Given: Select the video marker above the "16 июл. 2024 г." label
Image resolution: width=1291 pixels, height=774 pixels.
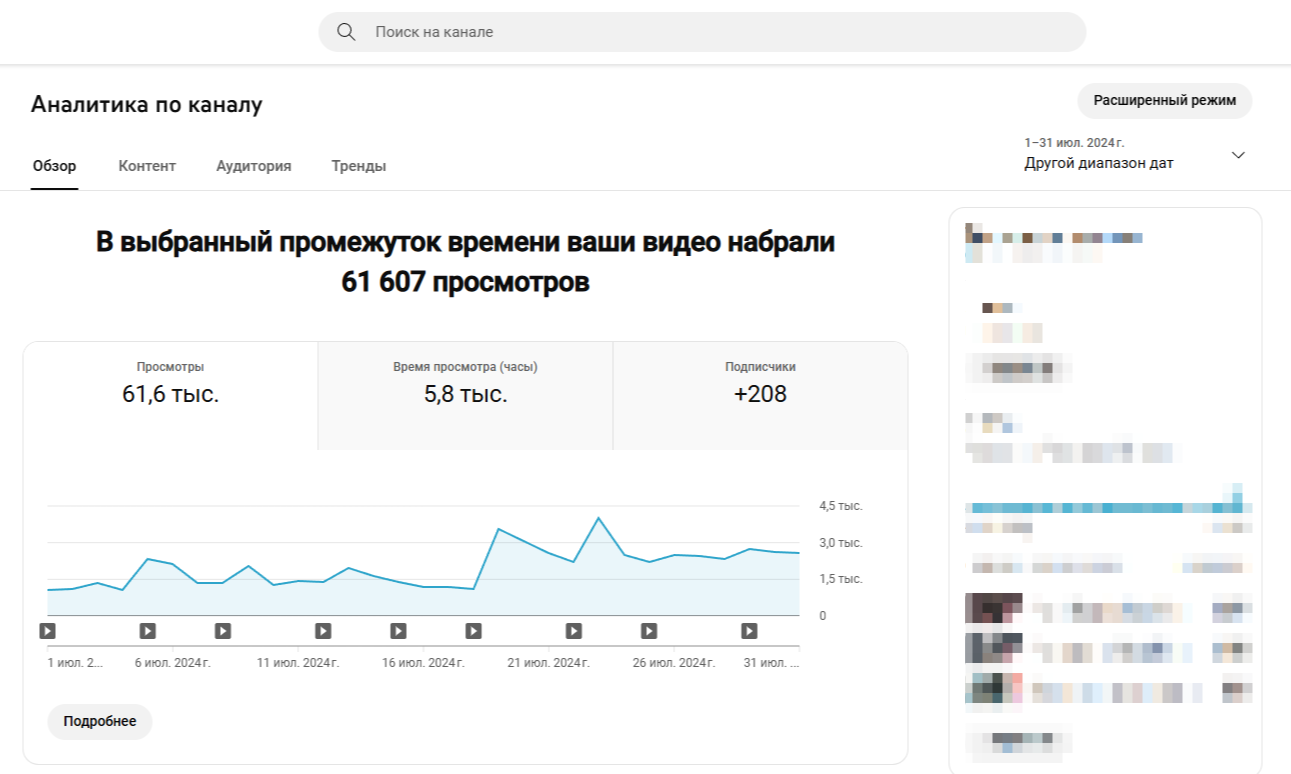Looking at the screenshot, I should [x=398, y=631].
